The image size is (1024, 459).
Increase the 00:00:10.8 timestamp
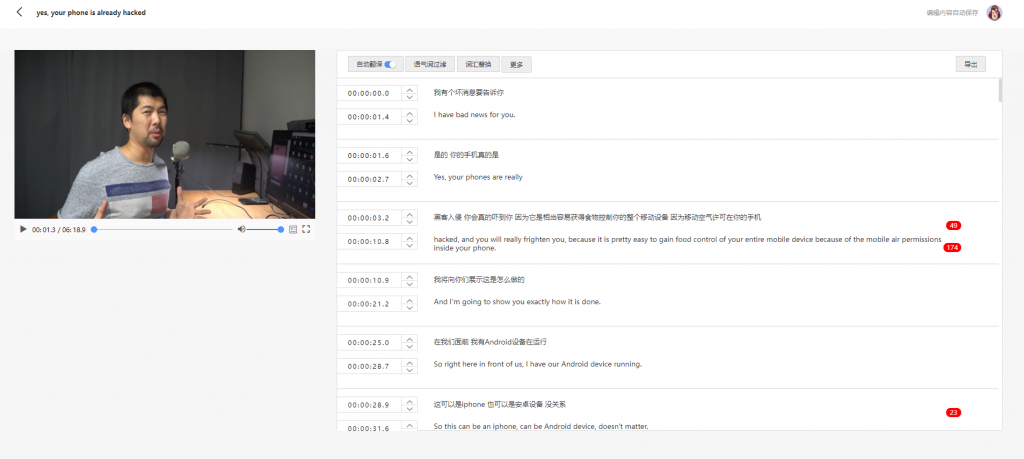click(x=409, y=238)
